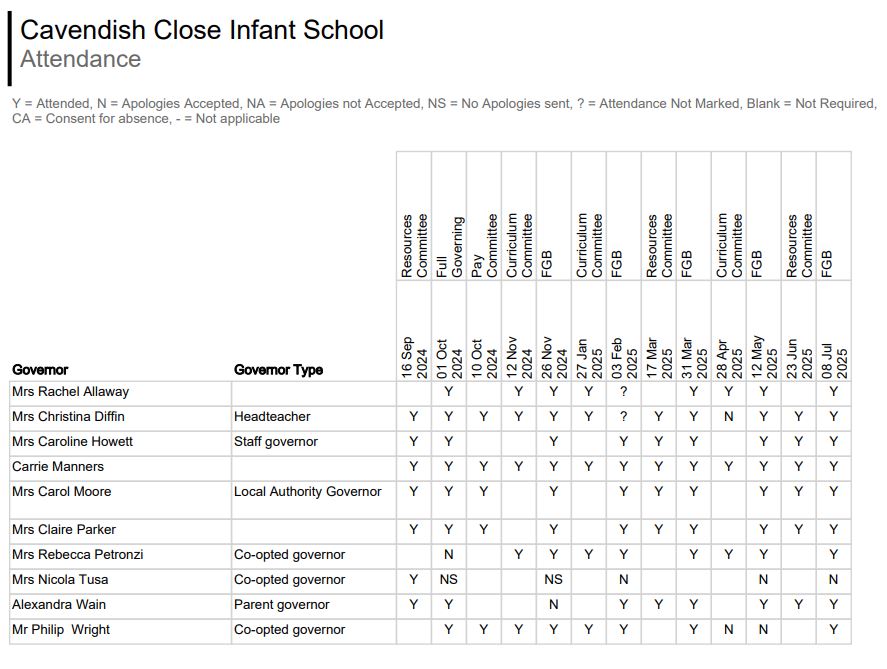Select the Governor Type column header
The height and width of the screenshot is (669, 887).
tap(278, 370)
